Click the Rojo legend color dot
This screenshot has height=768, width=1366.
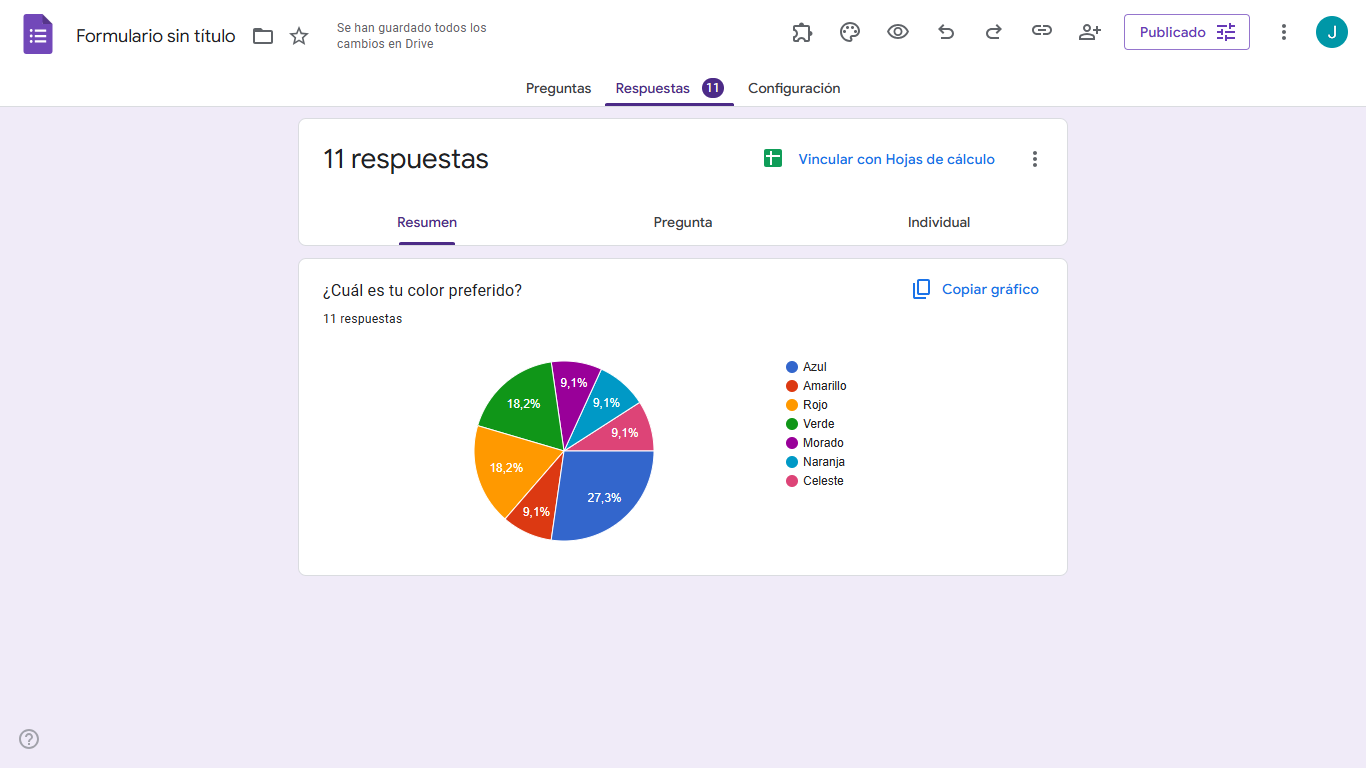pyautogui.click(x=792, y=405)
